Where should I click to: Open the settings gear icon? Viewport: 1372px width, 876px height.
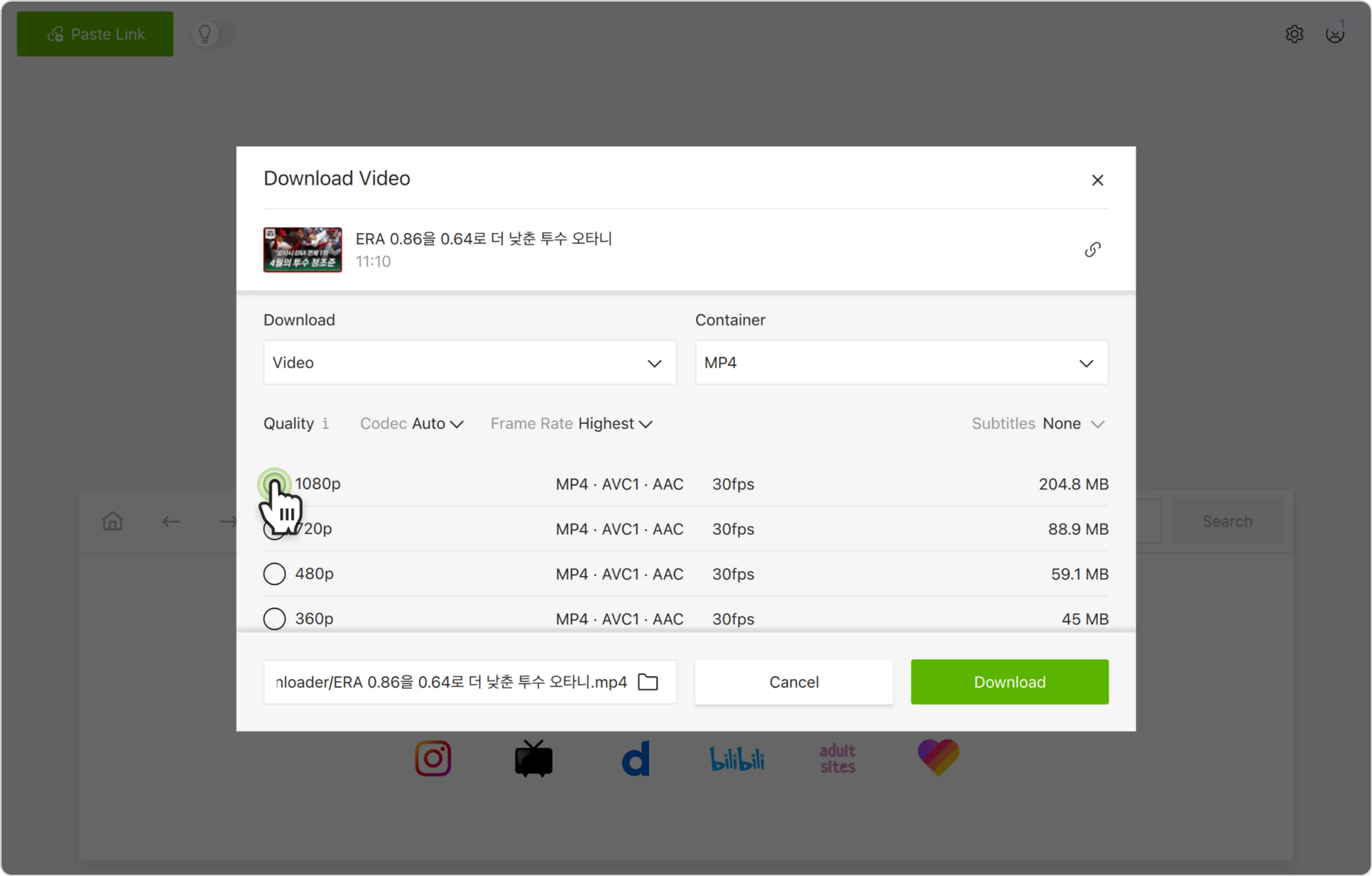(1294, 34)
